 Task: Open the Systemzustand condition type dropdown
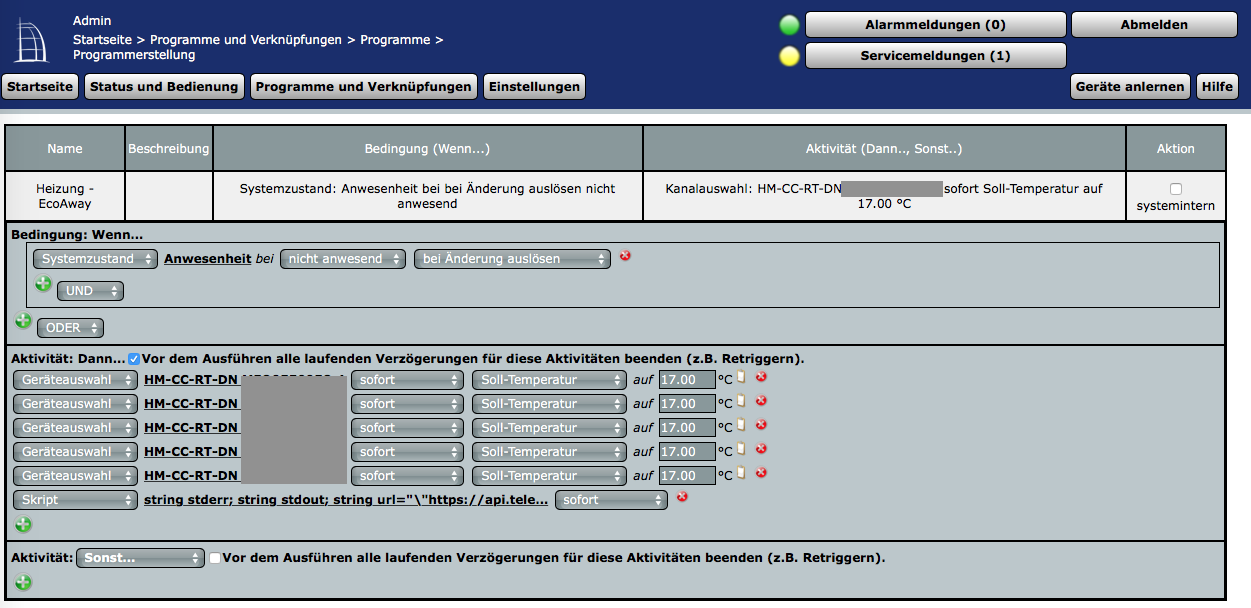(x=95, y=259)
